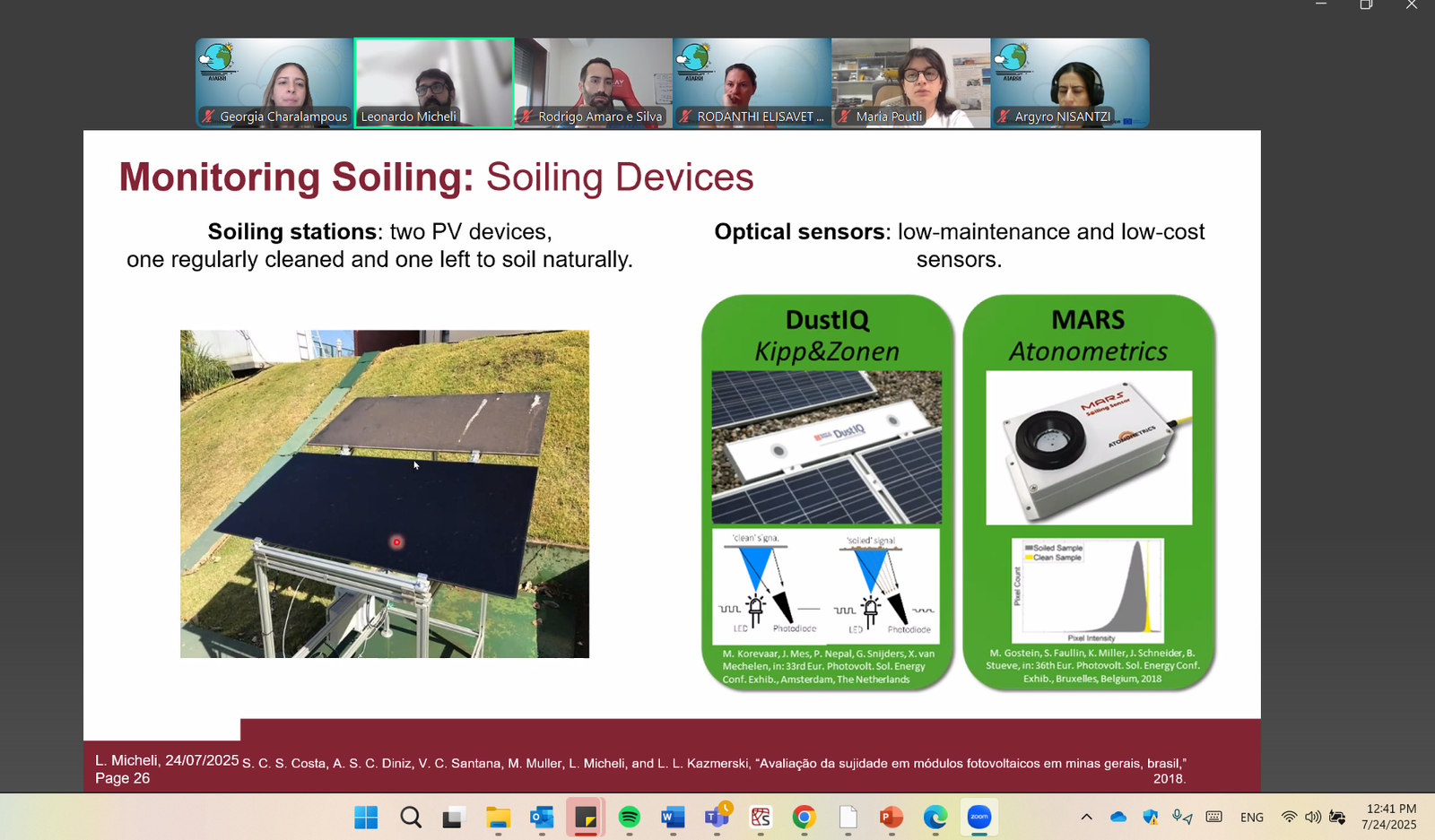Click the Zoom icon in the taskbar

pos(978,817)
